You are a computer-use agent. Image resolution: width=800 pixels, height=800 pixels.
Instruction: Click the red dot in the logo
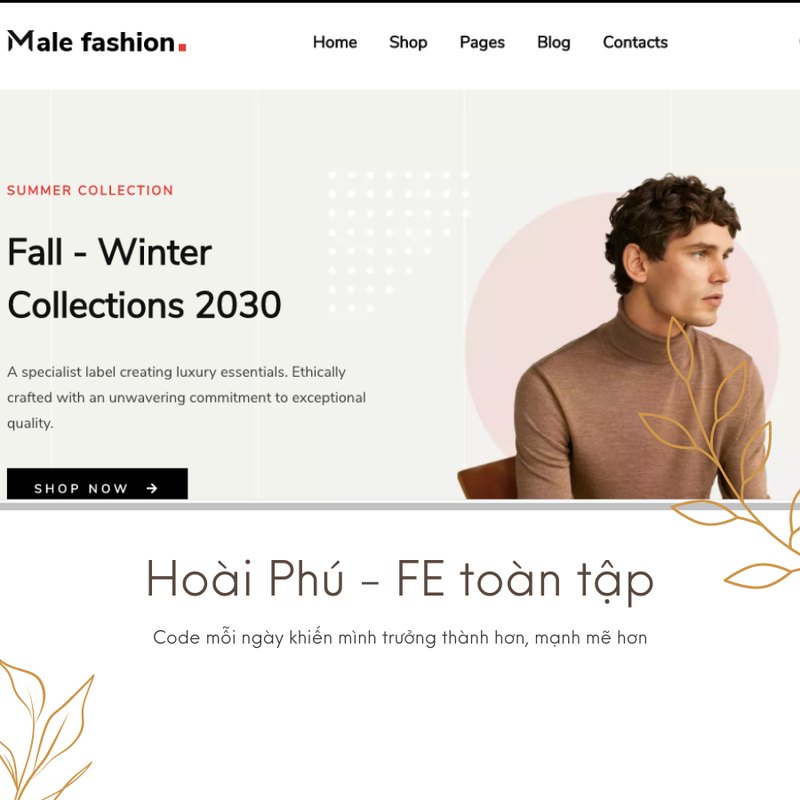pyautogui.click(x=182, y=47)
